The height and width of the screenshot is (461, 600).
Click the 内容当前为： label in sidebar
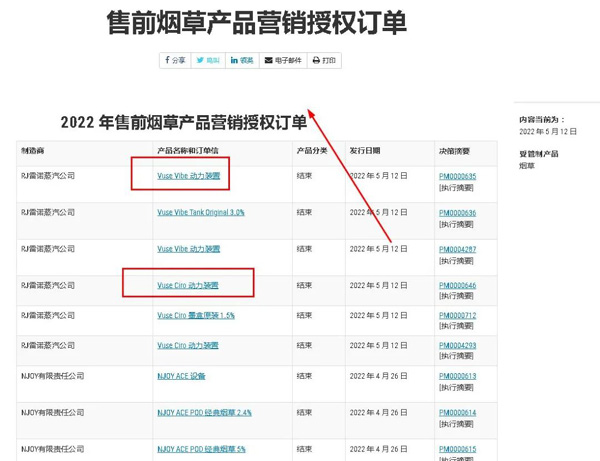[x=542, y=120]
